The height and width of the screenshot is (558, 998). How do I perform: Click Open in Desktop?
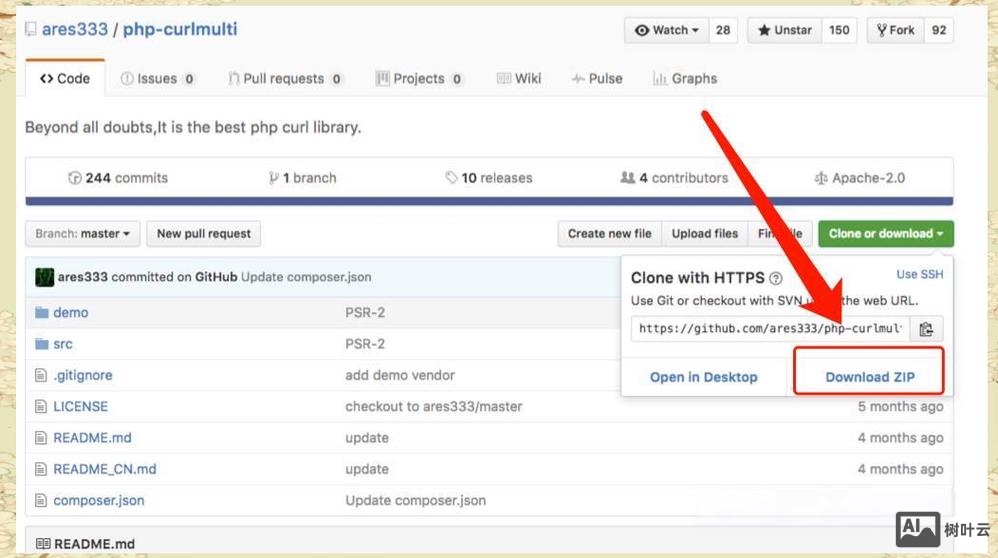(703, 377)
